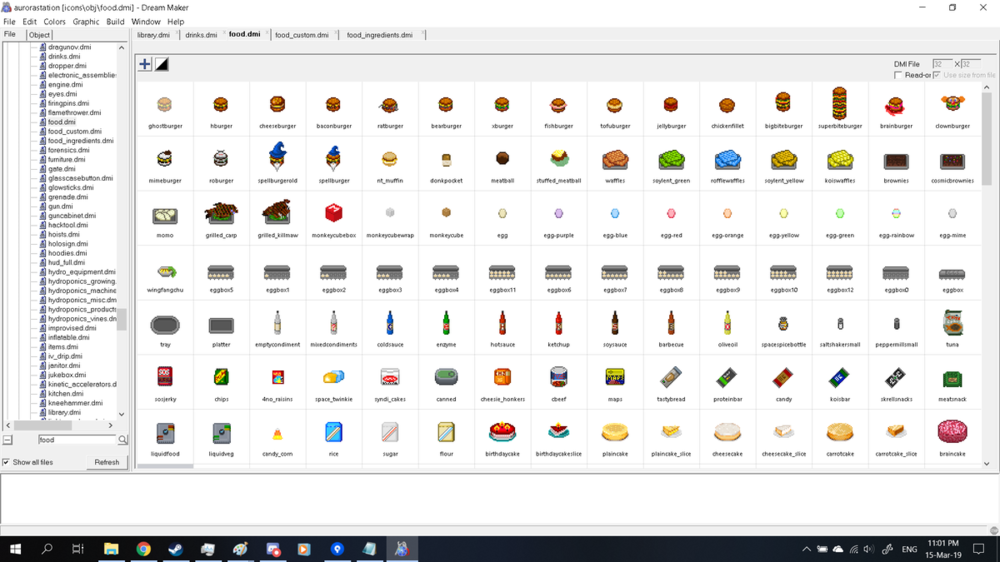Click file tree horizontal scroll right arrow
Viewport: 1000px width, 562px height.
coord(110,425)
